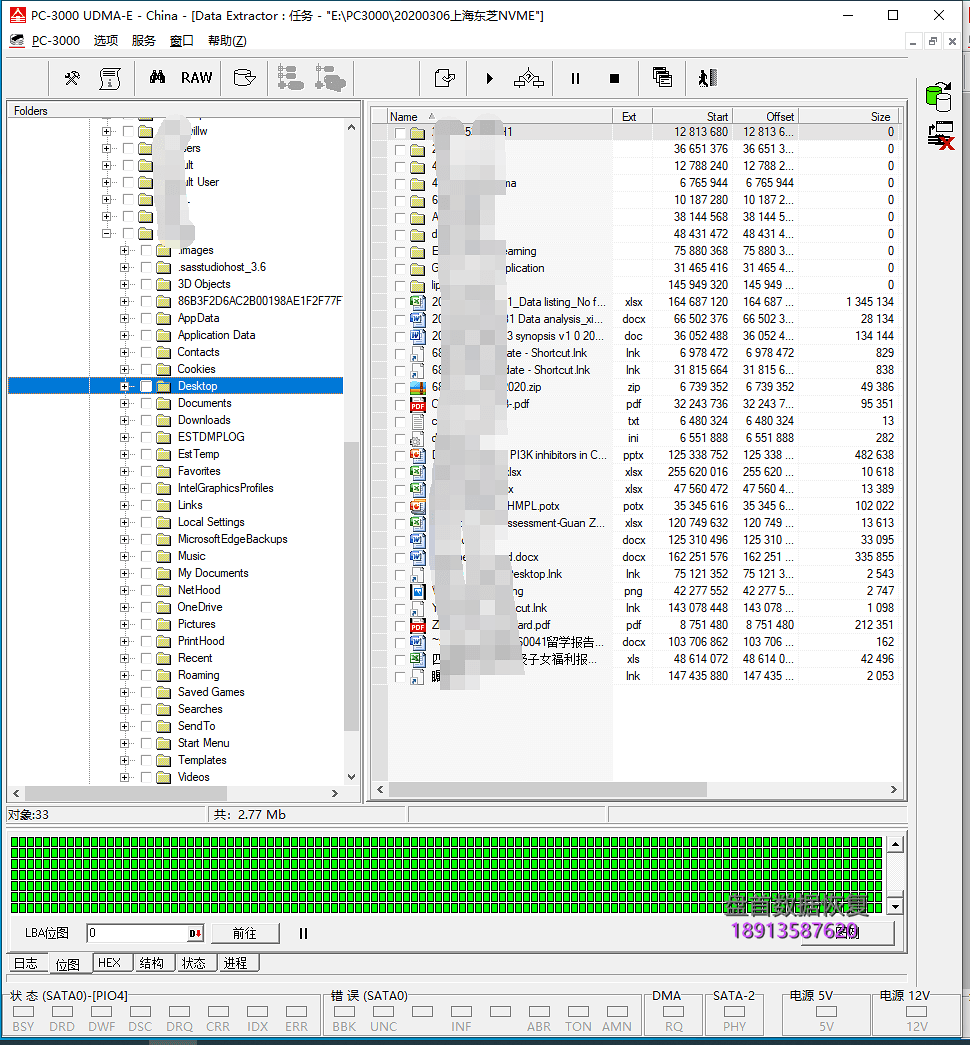Click scroll-down arrow of the bitmap panel
970x1045 pixels.
pos(895,907)
